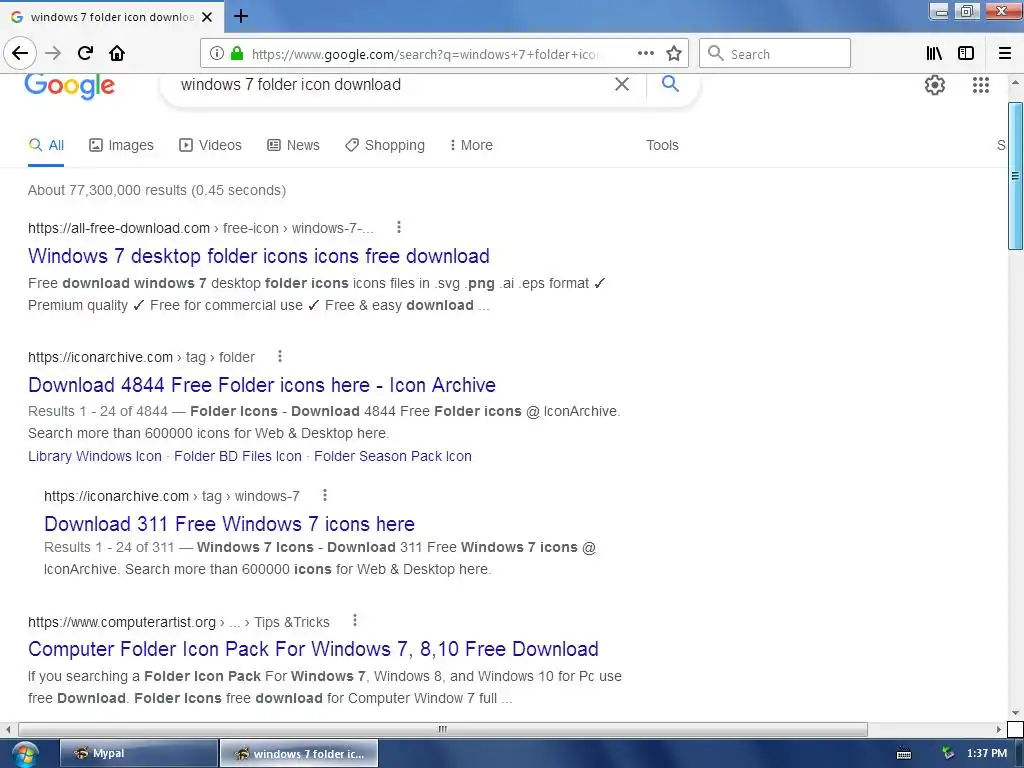Switch to the Images tab
Viewport: 1024px width, 768px height.
tap(121, 146)
